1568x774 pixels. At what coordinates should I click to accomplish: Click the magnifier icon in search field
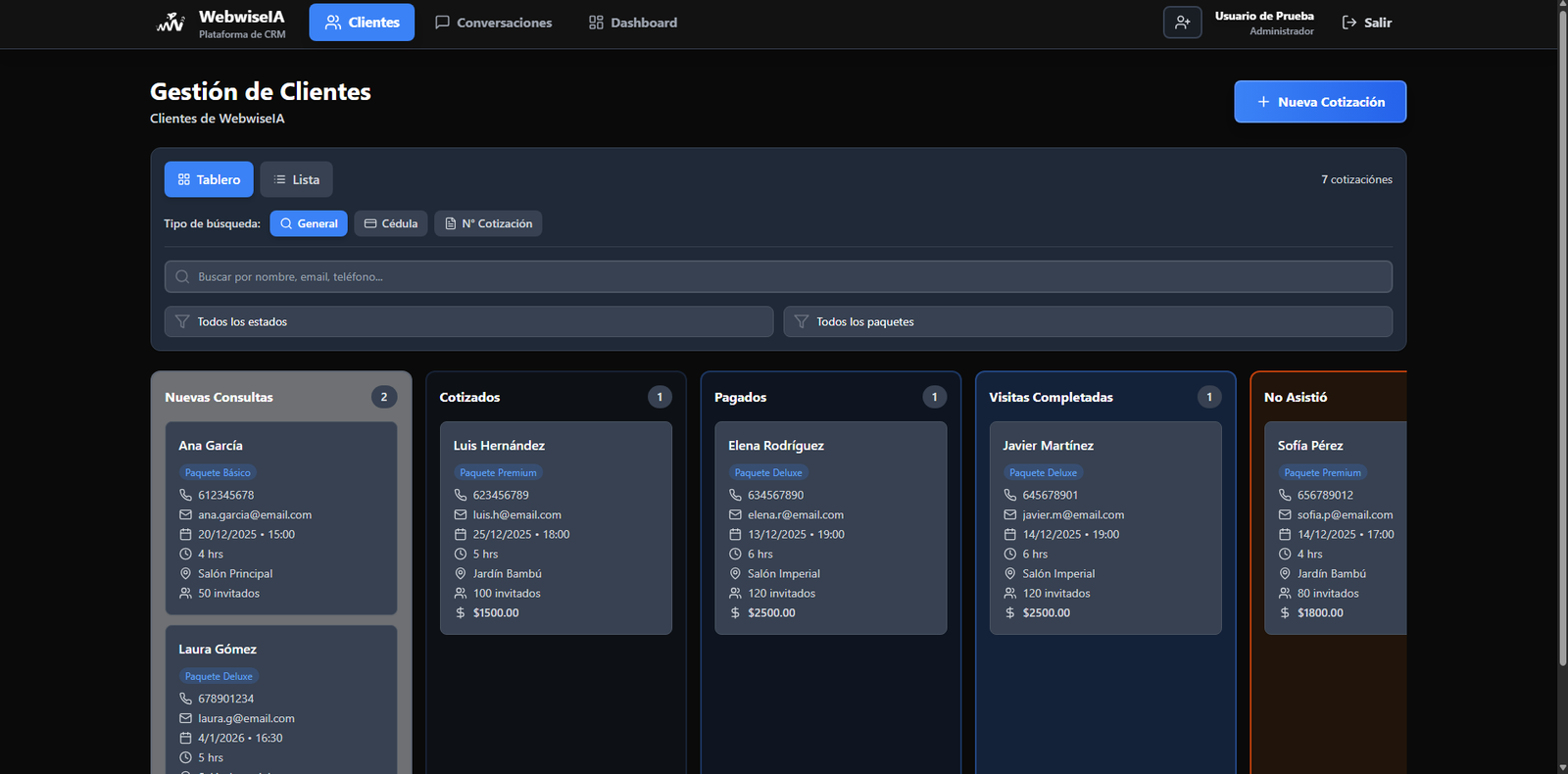point(182,277)
